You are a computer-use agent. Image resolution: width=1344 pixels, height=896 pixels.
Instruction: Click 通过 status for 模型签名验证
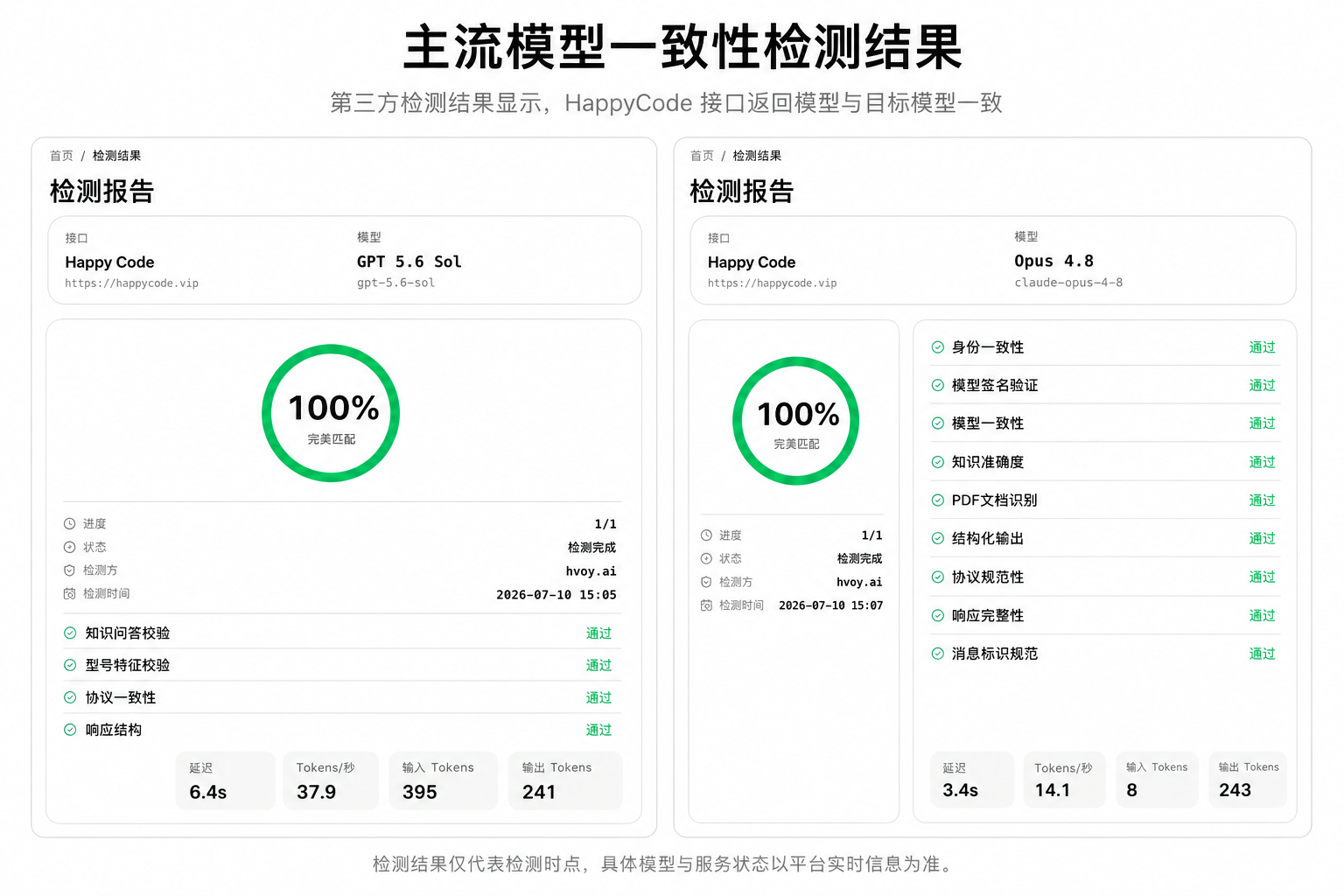1263,386
